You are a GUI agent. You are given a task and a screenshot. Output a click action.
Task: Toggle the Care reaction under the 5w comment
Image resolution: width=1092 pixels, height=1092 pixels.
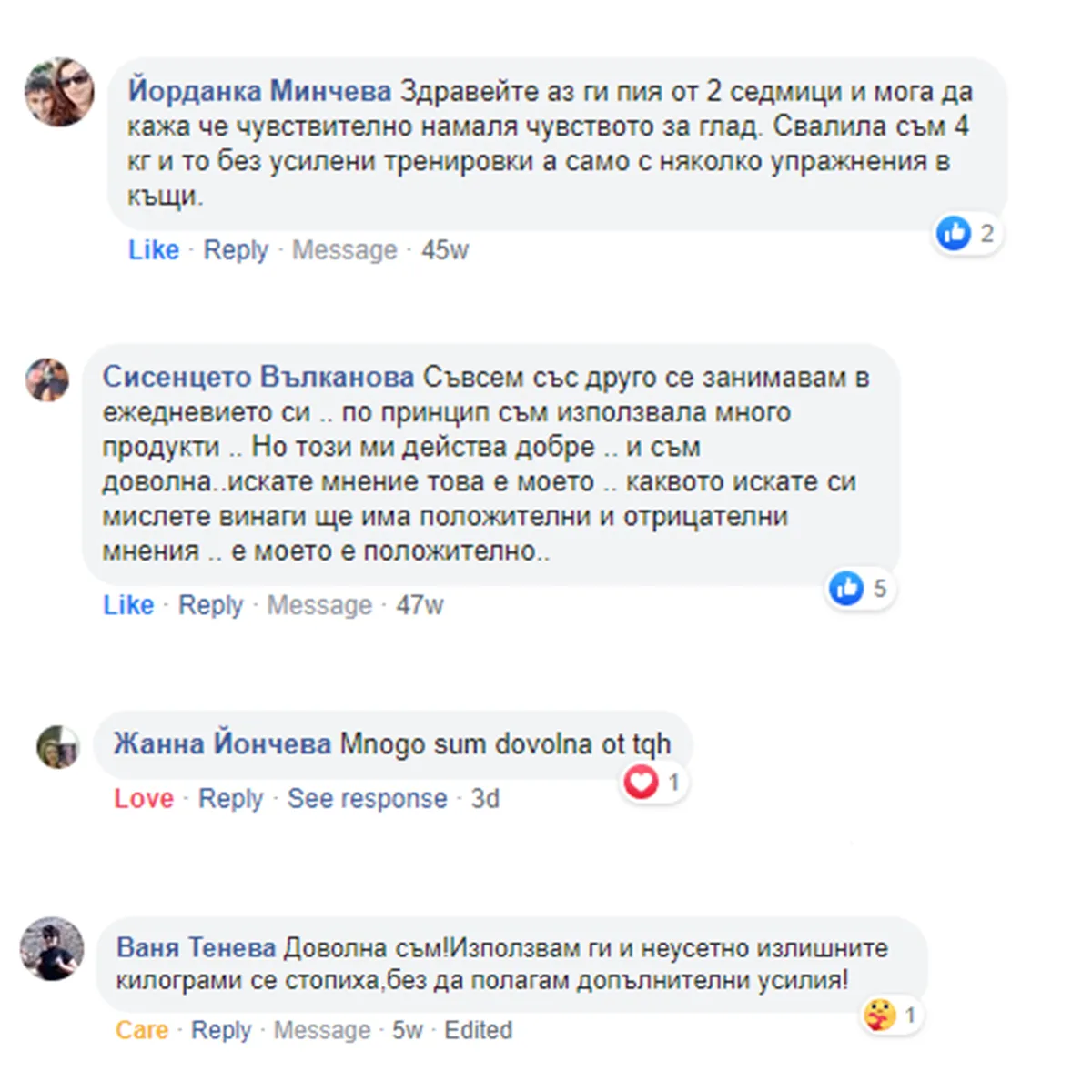pos(142,1030)
